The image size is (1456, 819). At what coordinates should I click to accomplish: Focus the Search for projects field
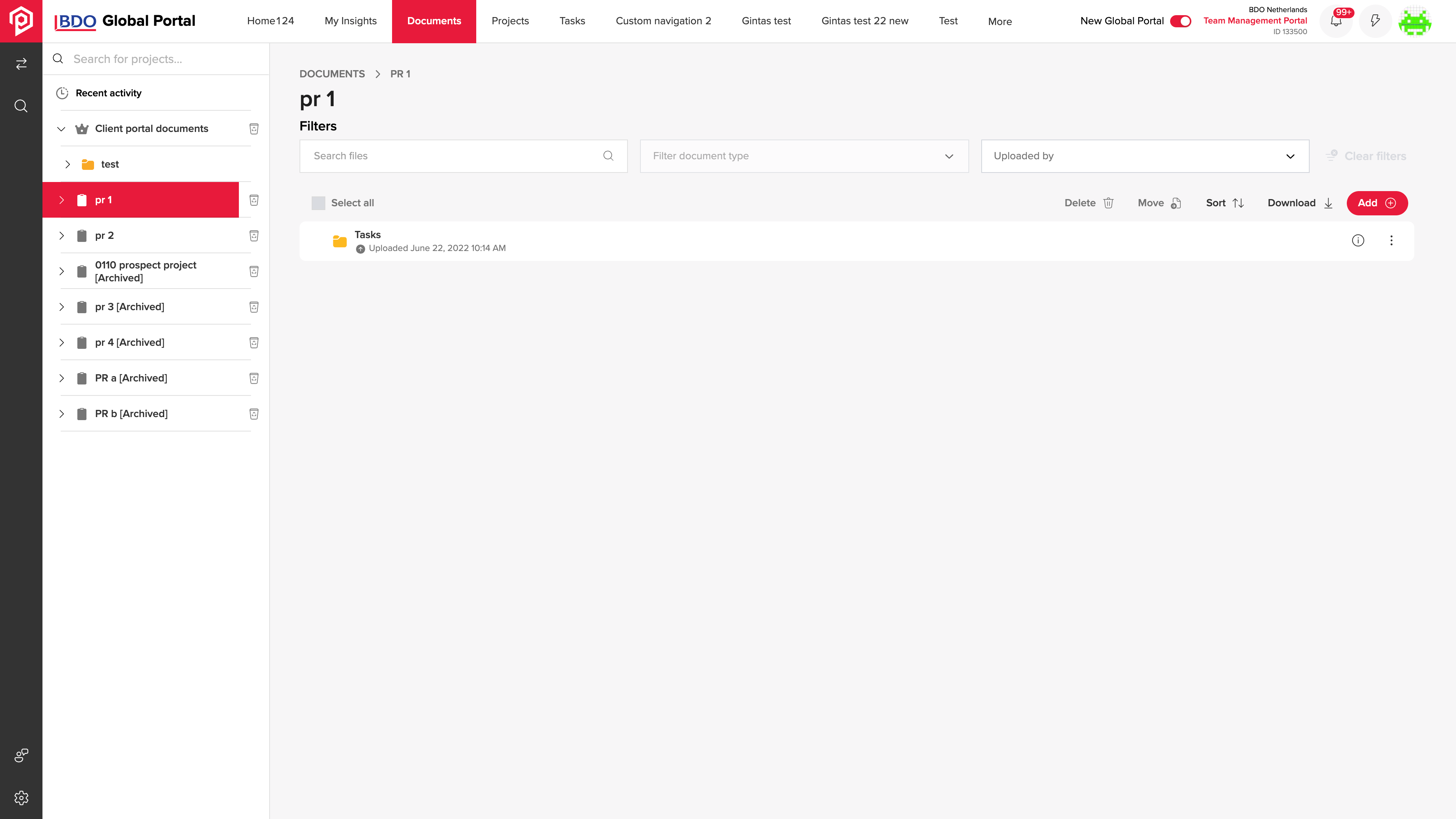(x=156, y=59)
